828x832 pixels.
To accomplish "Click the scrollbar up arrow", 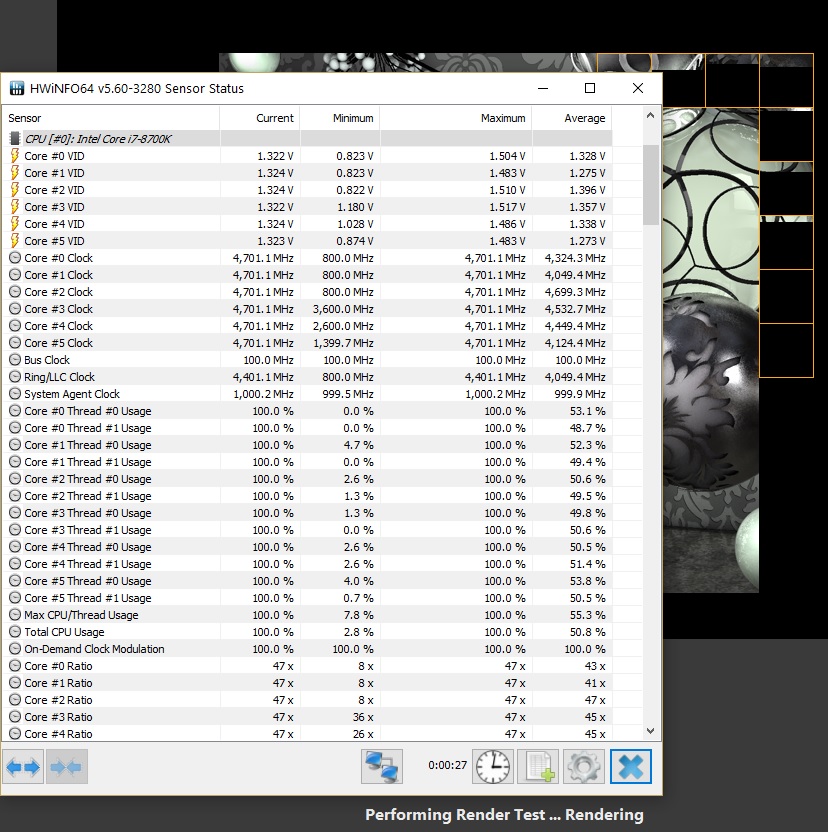I will tap(650, 115).
